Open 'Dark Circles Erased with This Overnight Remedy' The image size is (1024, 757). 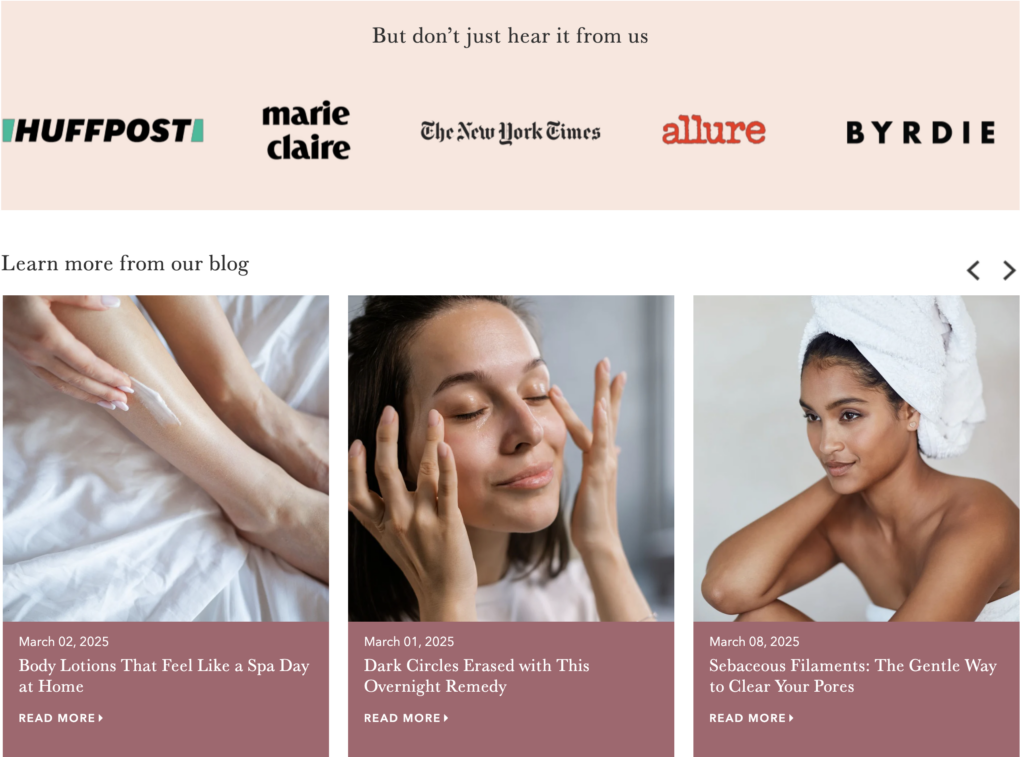[x=477, y=676]
